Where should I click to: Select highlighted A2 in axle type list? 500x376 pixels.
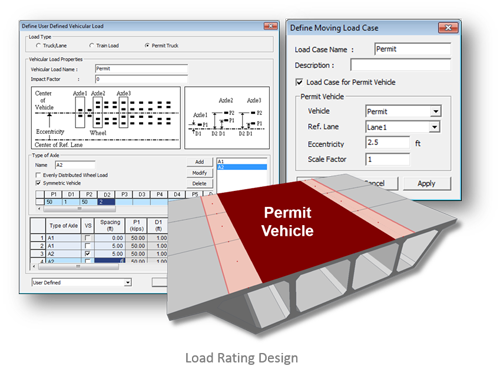click(x=242, y=167)
